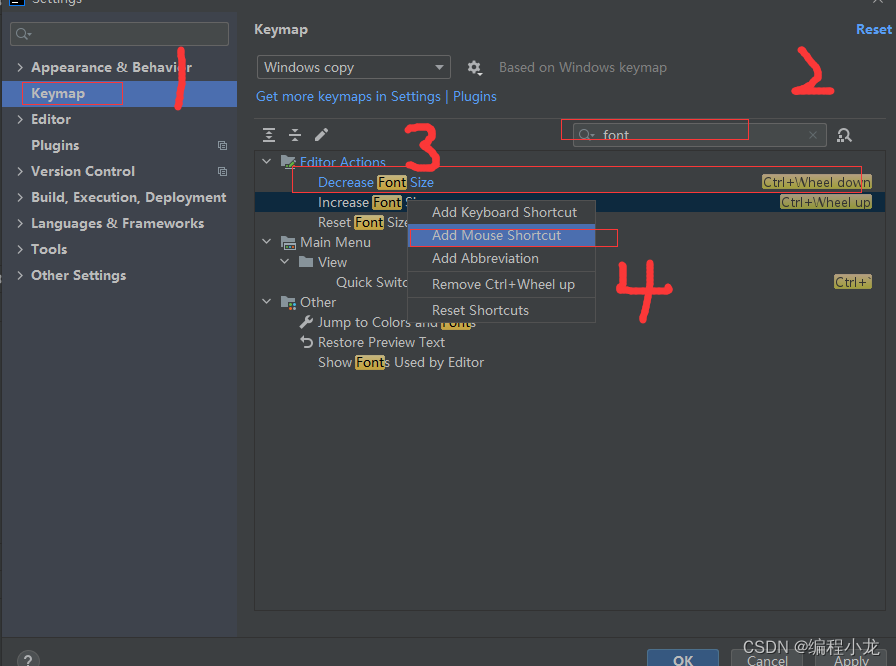Image resolution: width=896 pixels, height=666 pixels.
Task: Select Increase Font Size action row
Action: pyautogui.click(x=570, y=202)
